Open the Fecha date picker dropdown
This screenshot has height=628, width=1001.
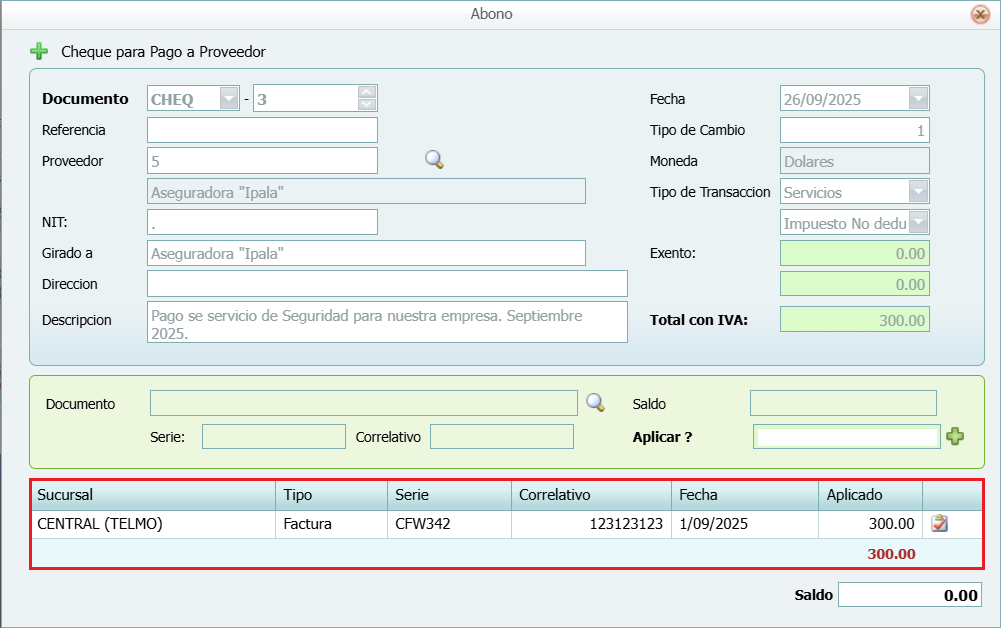pos(919,99)
